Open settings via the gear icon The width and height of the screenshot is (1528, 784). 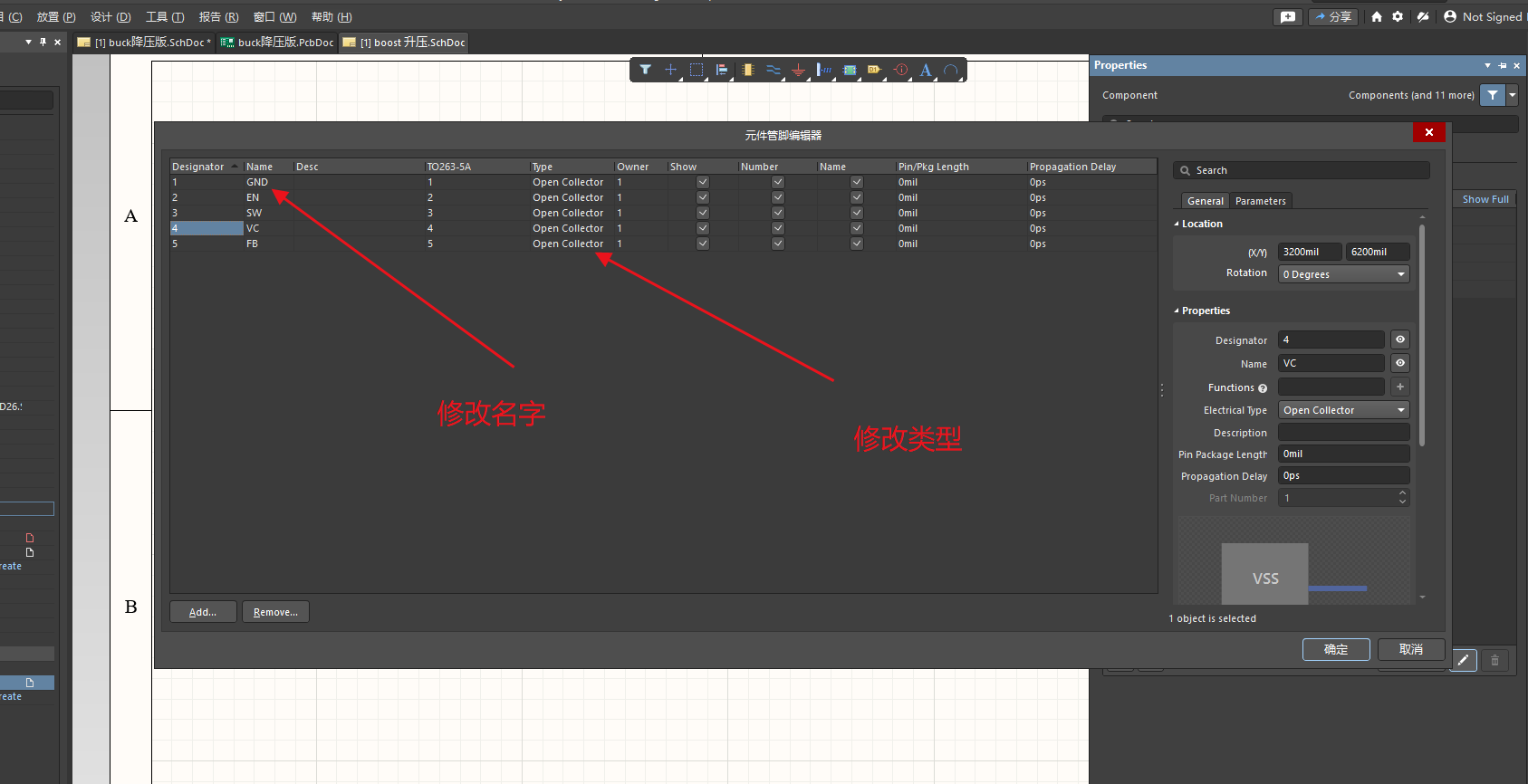tap(1398, 16)
